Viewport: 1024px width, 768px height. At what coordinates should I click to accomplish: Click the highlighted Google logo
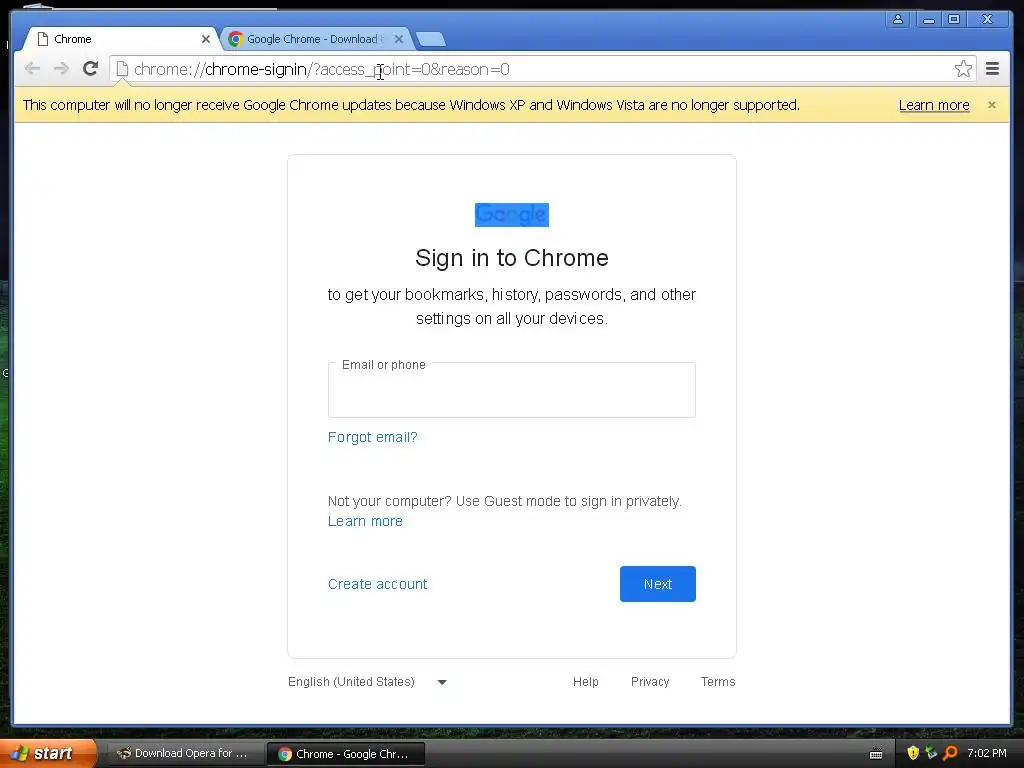pos(511,215)
